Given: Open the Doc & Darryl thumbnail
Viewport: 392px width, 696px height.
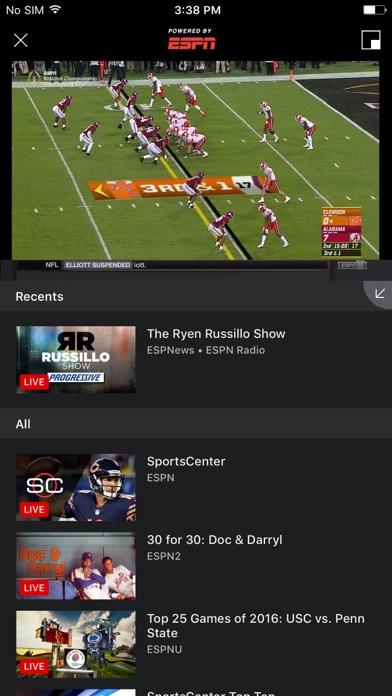Looking at the screenshot, I should (76, 566).
